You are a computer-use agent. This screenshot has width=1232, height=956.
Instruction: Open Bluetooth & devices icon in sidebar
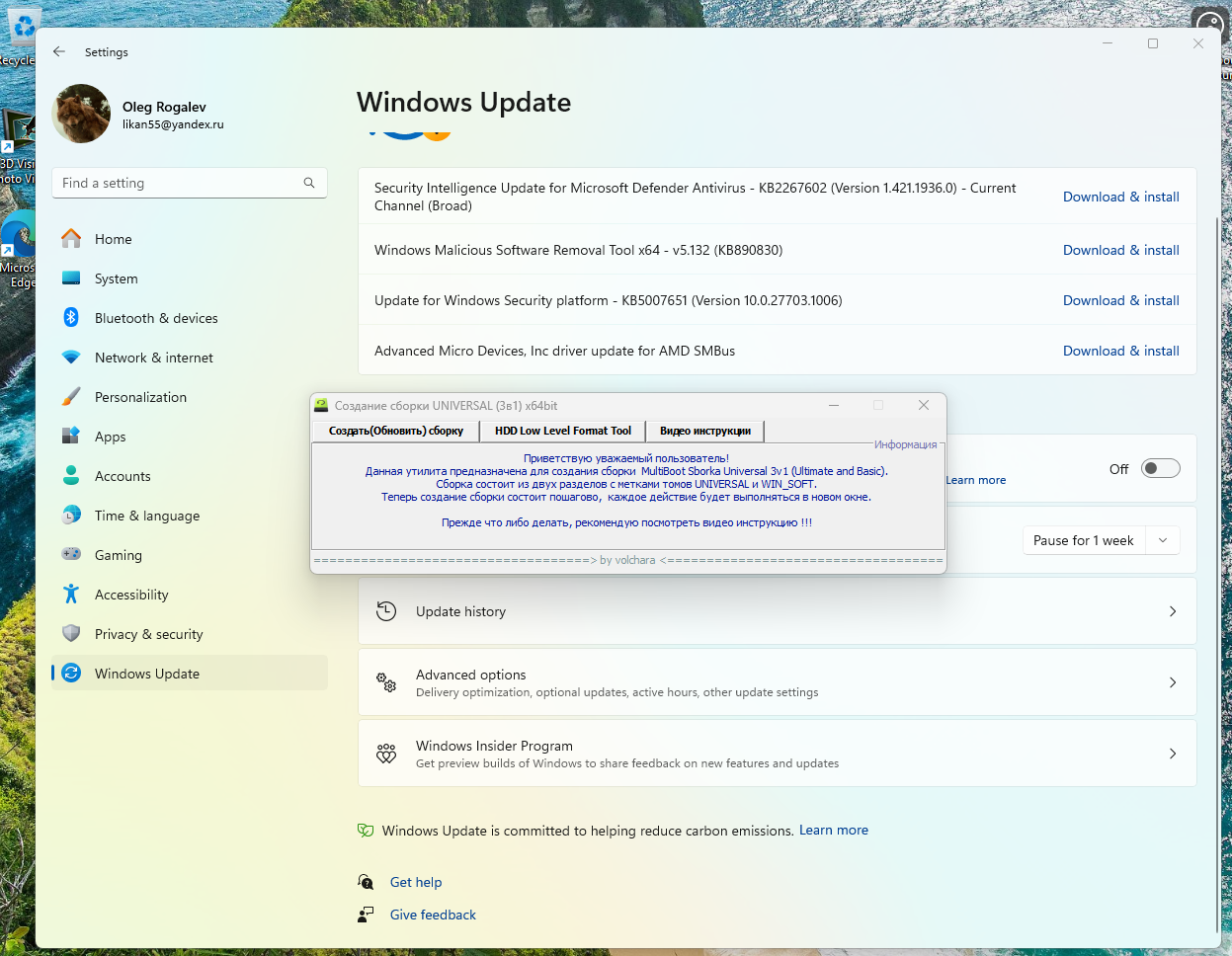(x=71, y=318)
